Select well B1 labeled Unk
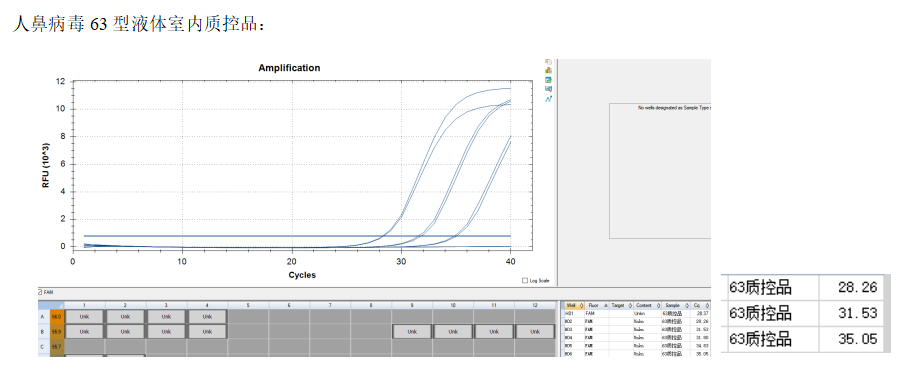The image size is (907, 369). tap(84, 332)
